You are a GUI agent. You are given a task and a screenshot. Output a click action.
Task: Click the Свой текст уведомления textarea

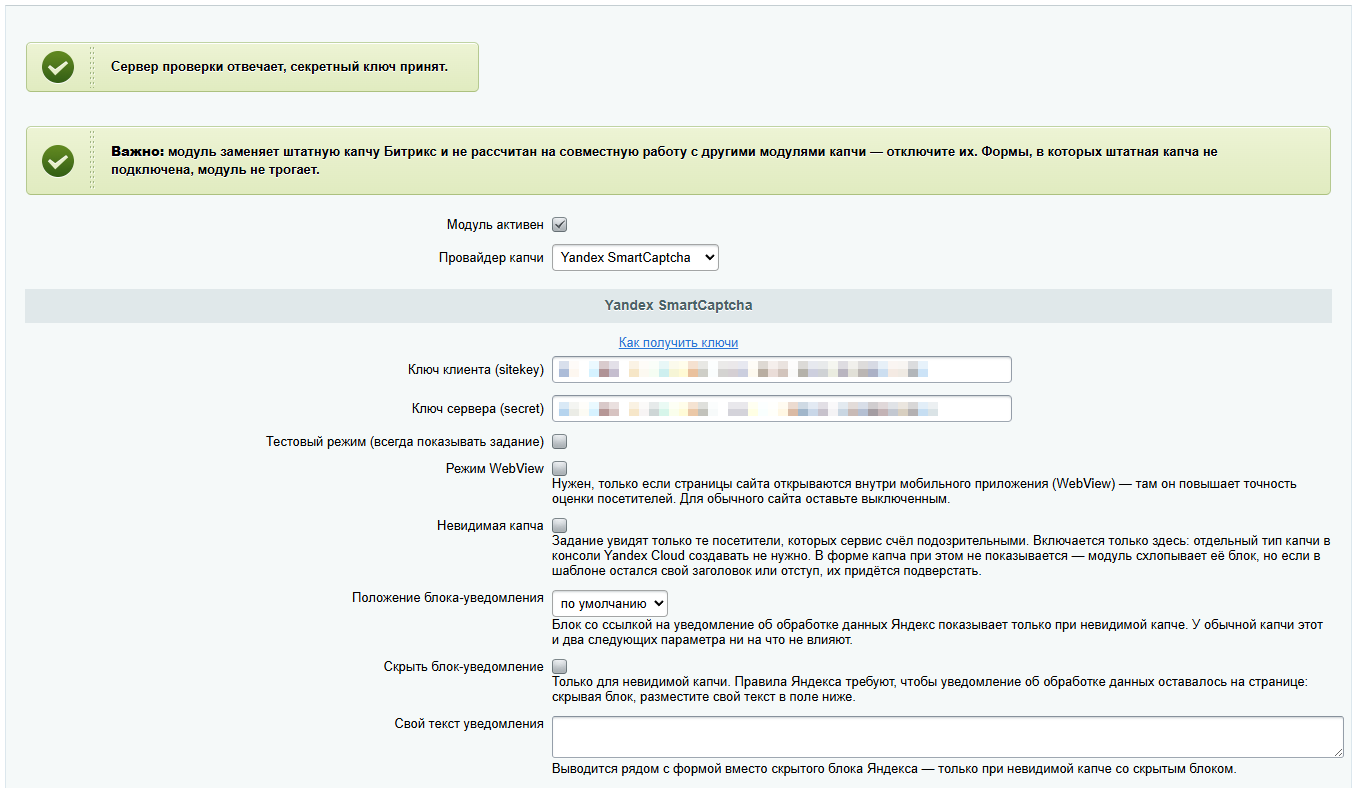click(947, 737)
